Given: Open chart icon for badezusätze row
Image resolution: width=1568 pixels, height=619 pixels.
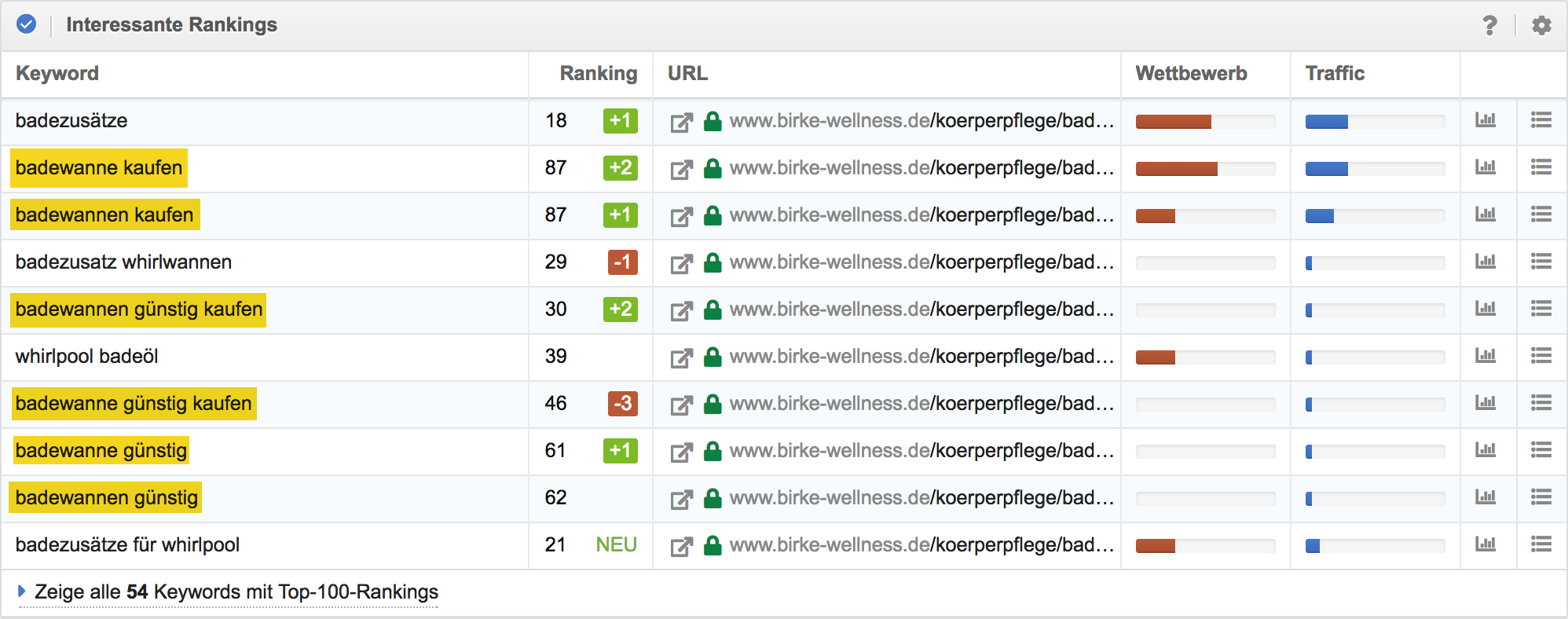Looking at the screenshot, I should pos(1485,120).
